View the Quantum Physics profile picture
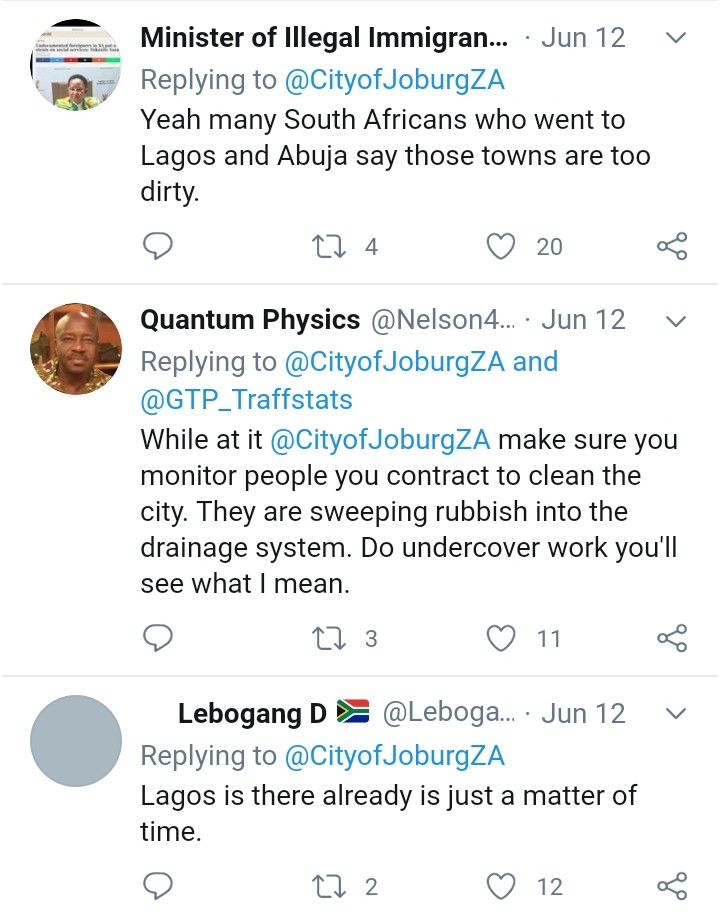720x917 pixels. coord(76,349)
